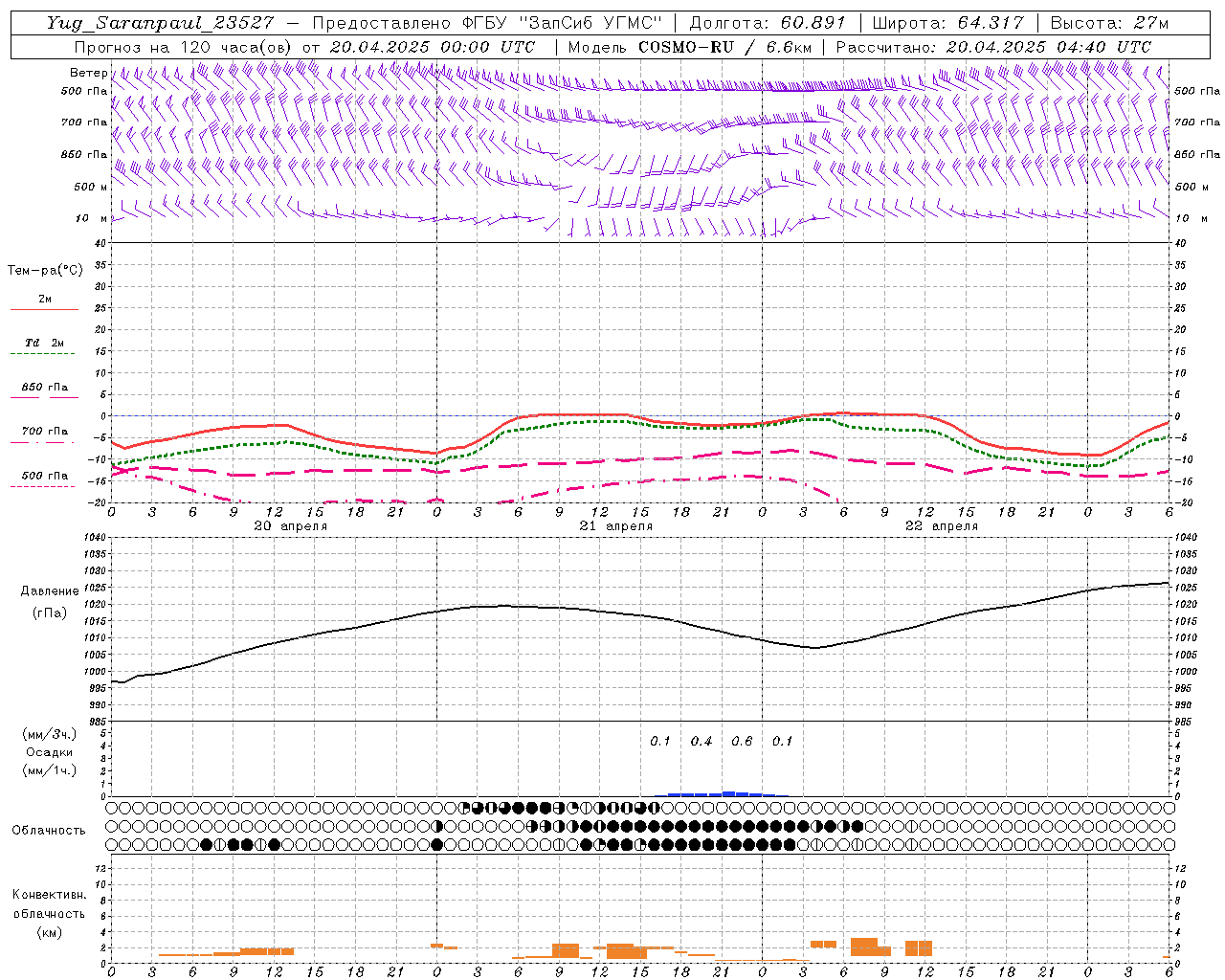The width and height of the screenshot is (1225, 980).
Task: Click the pink dashed sample under 700 гПа legend
Action: (42, 442)
